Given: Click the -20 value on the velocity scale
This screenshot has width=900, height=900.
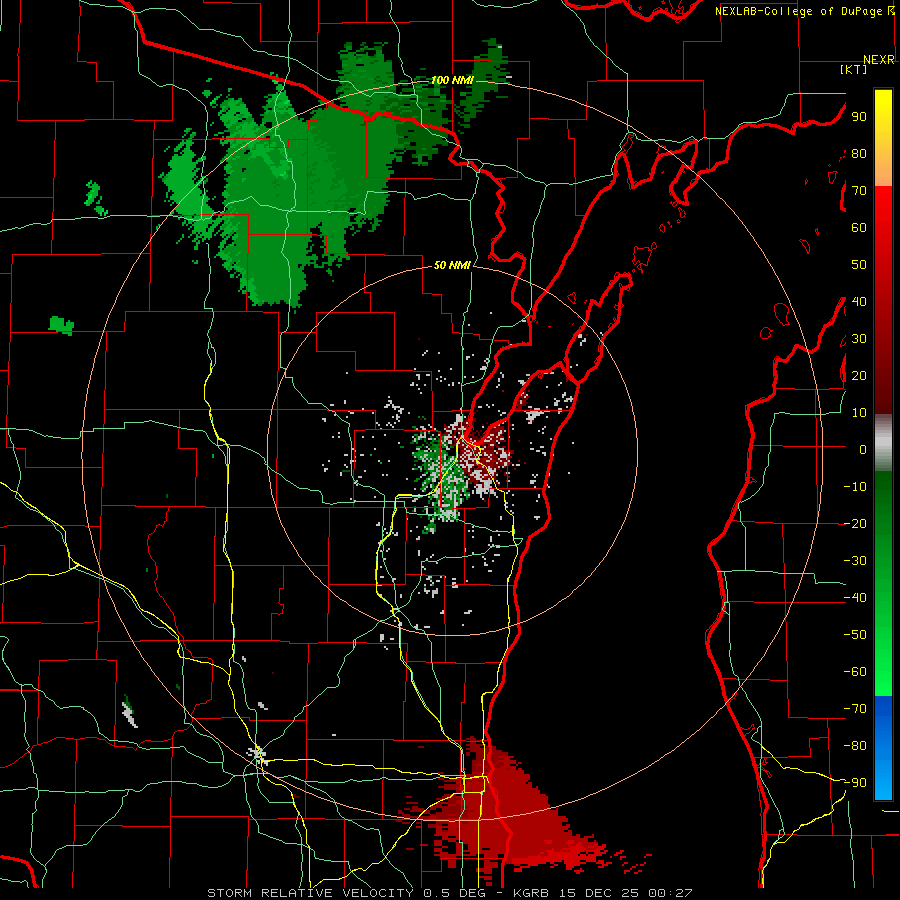Looking at the screenshot, I should click(x=855, y=523).
